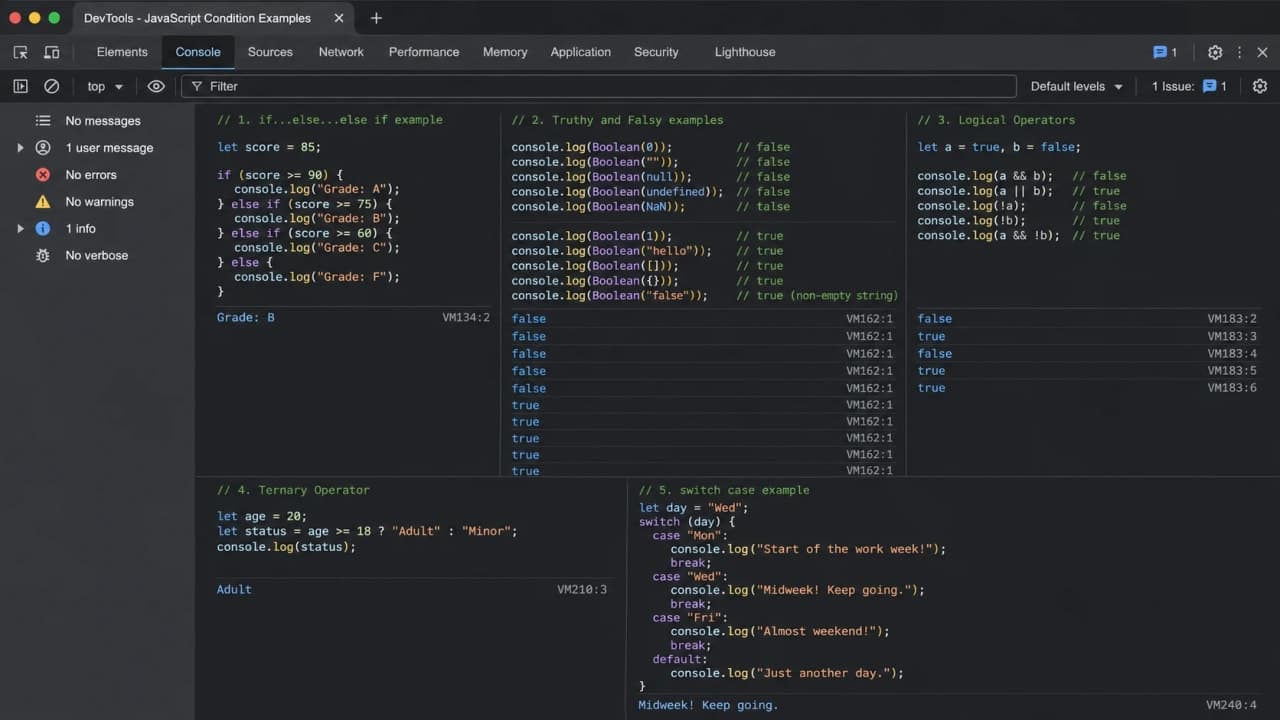Screen dimensions: 1280x720
Task: Expand the 1 user message group
Action: pos(20,147)
